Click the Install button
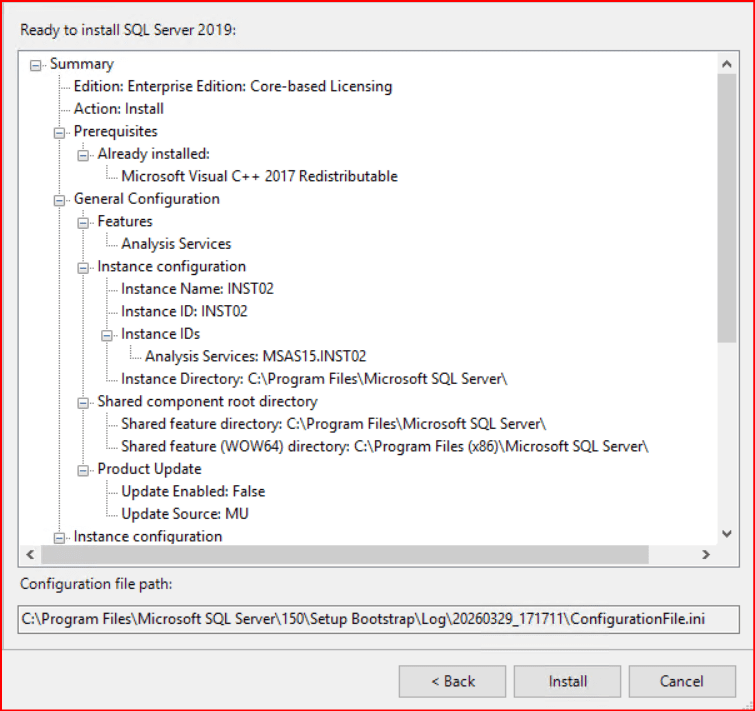 [x=568, y=681]
